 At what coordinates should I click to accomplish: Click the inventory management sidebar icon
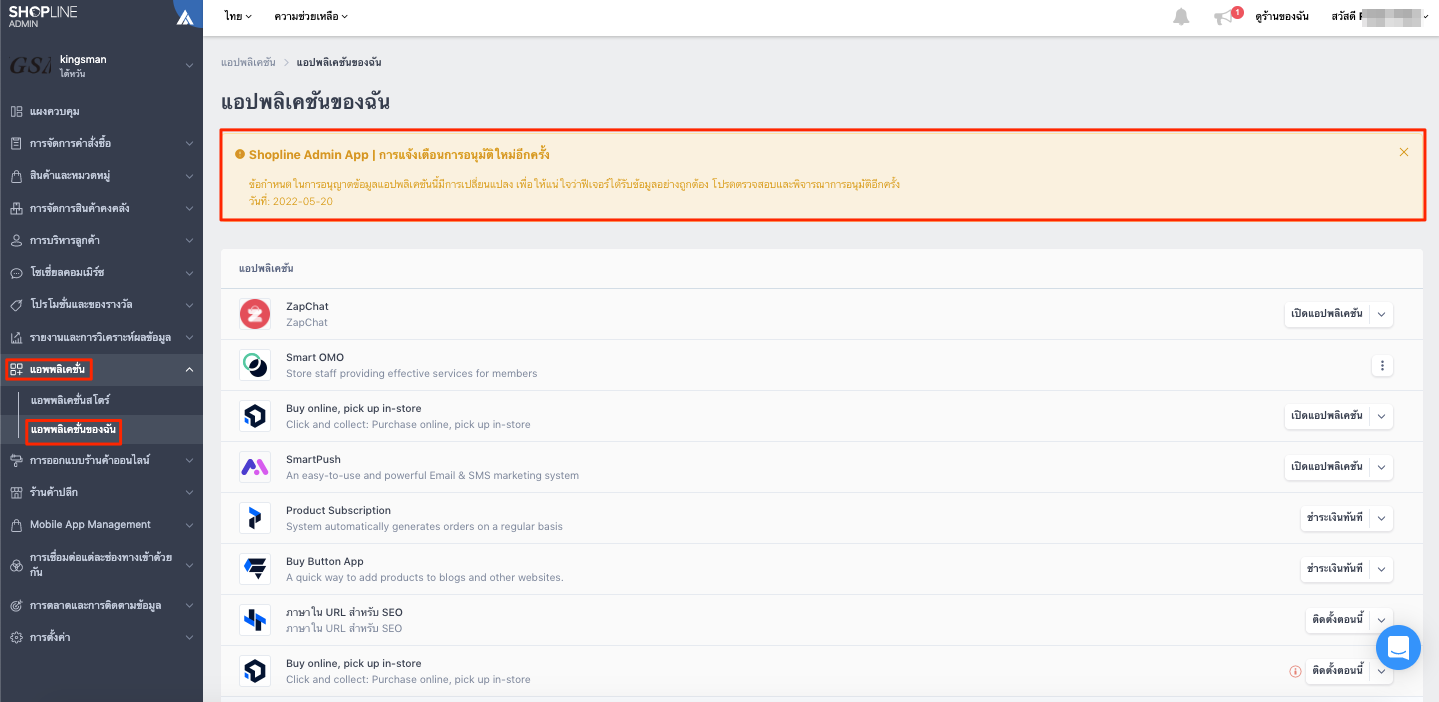[x=16, y=208]
